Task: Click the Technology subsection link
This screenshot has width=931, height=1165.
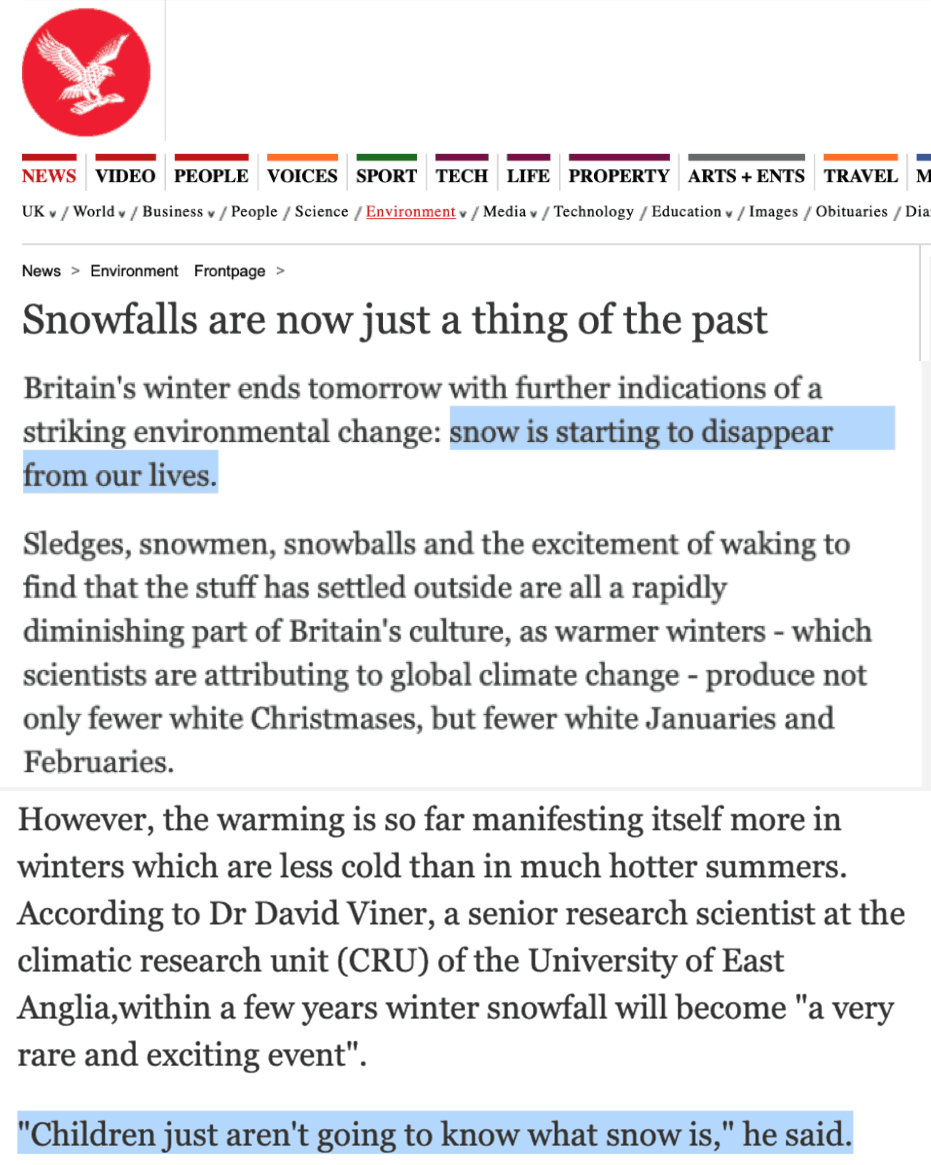Action: click(x=593, y=212)
